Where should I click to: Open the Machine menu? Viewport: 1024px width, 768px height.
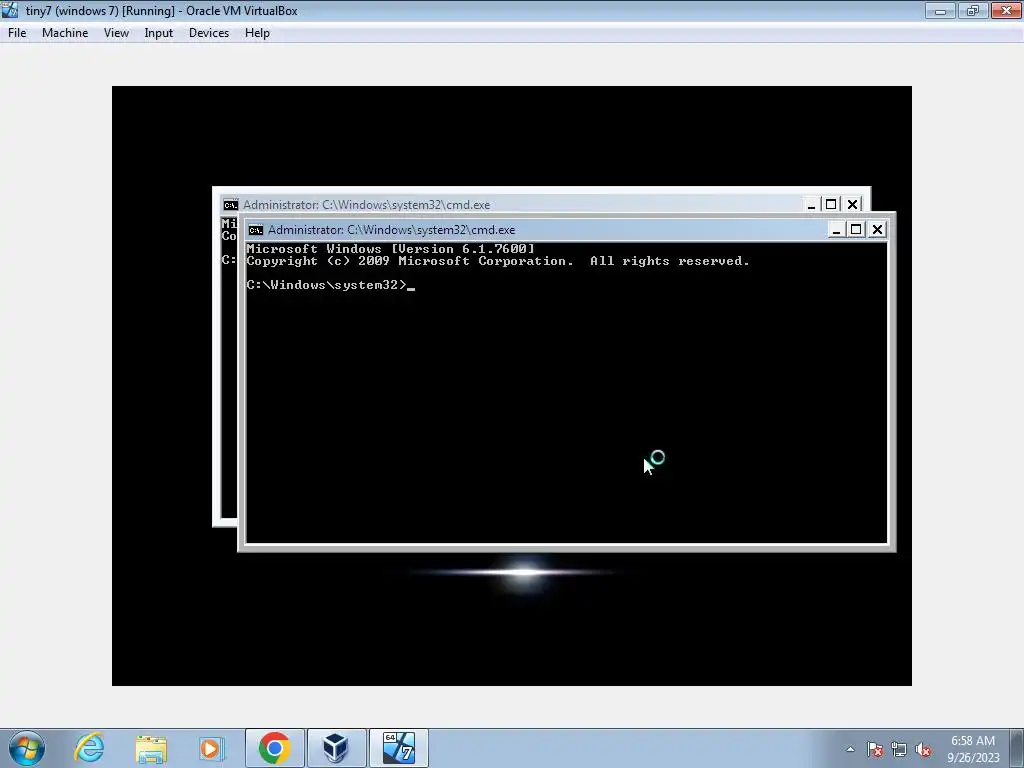tap(65, 33)
